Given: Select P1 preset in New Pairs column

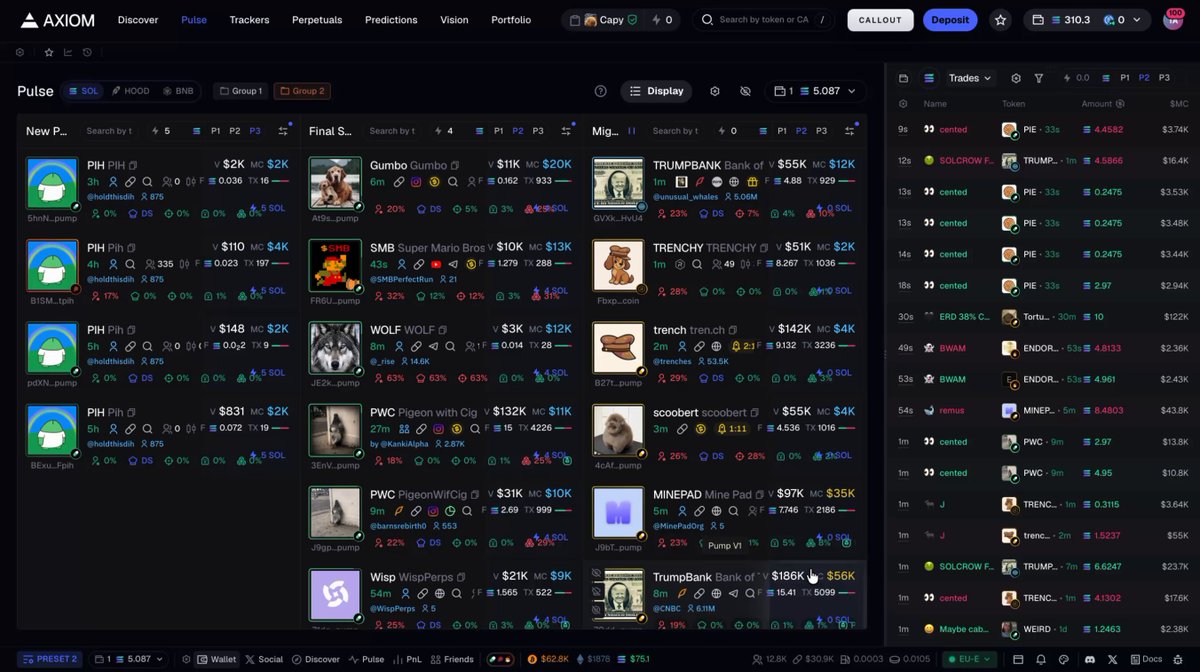Looking at the screenshot, I should 215,131.
